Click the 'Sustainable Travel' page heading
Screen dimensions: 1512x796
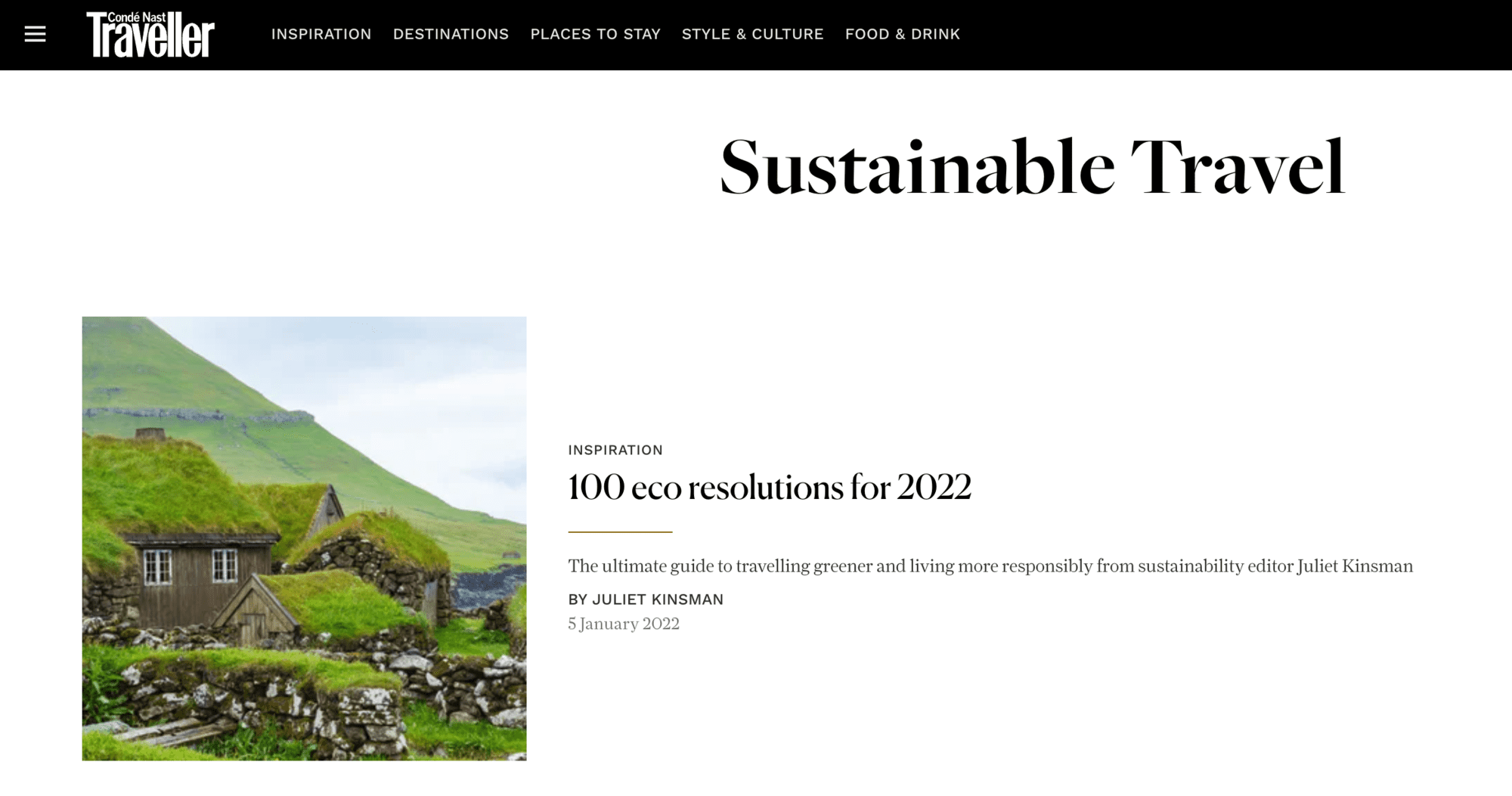(1032, 167)
